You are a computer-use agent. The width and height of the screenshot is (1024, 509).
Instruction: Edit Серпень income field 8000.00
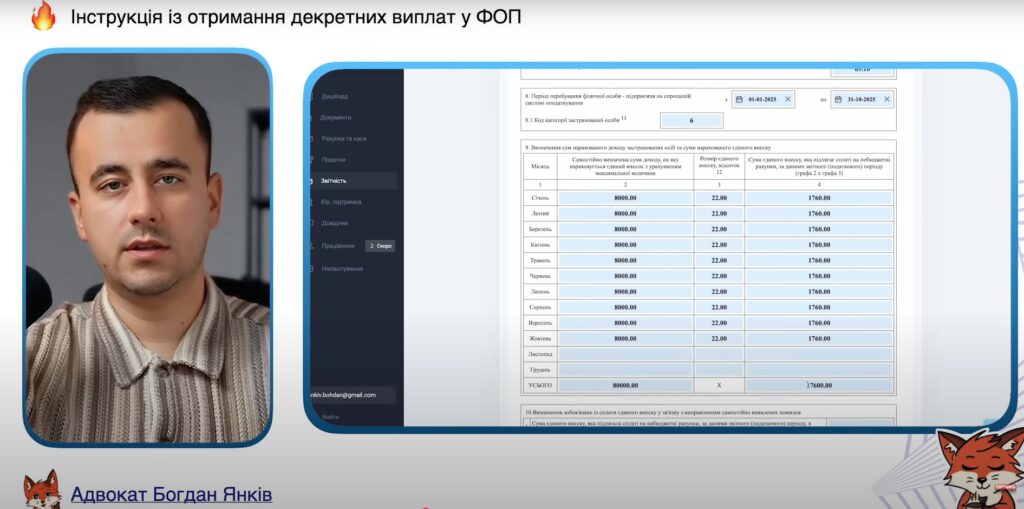(625, 307)
